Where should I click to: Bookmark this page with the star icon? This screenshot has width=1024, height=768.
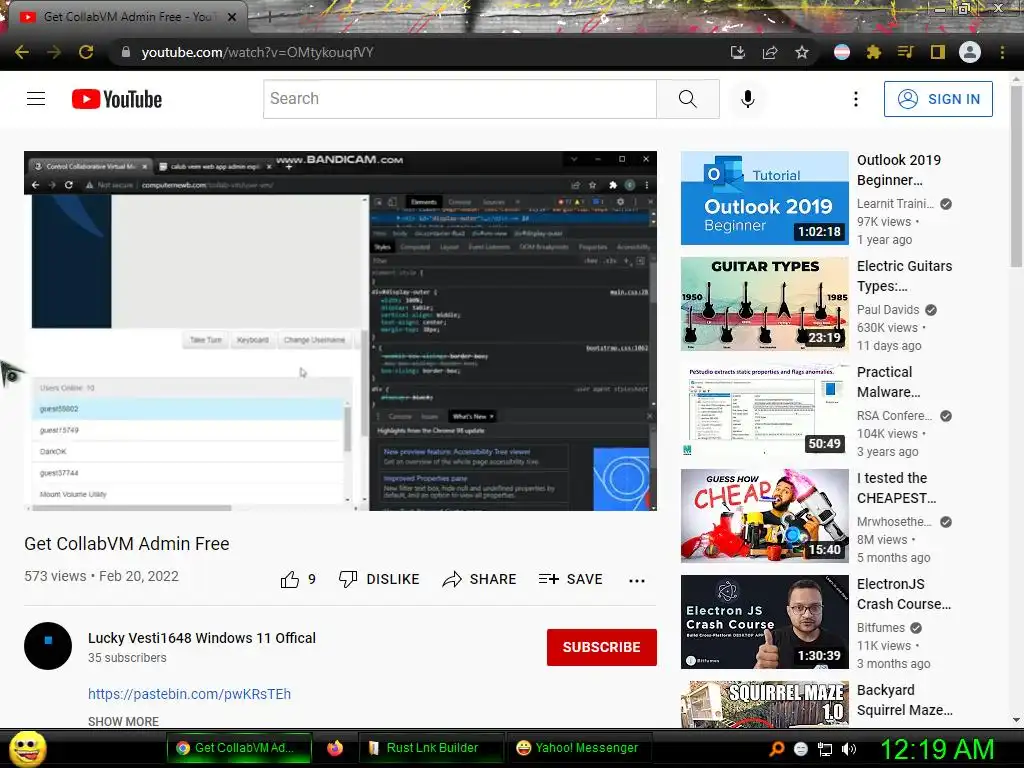(802, 52)
